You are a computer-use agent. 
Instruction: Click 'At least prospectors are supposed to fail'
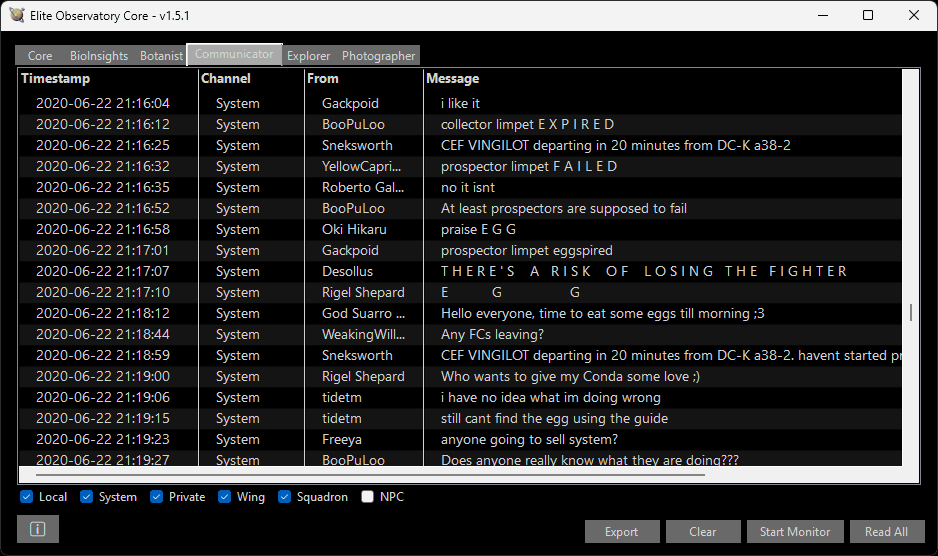(564, 208)
